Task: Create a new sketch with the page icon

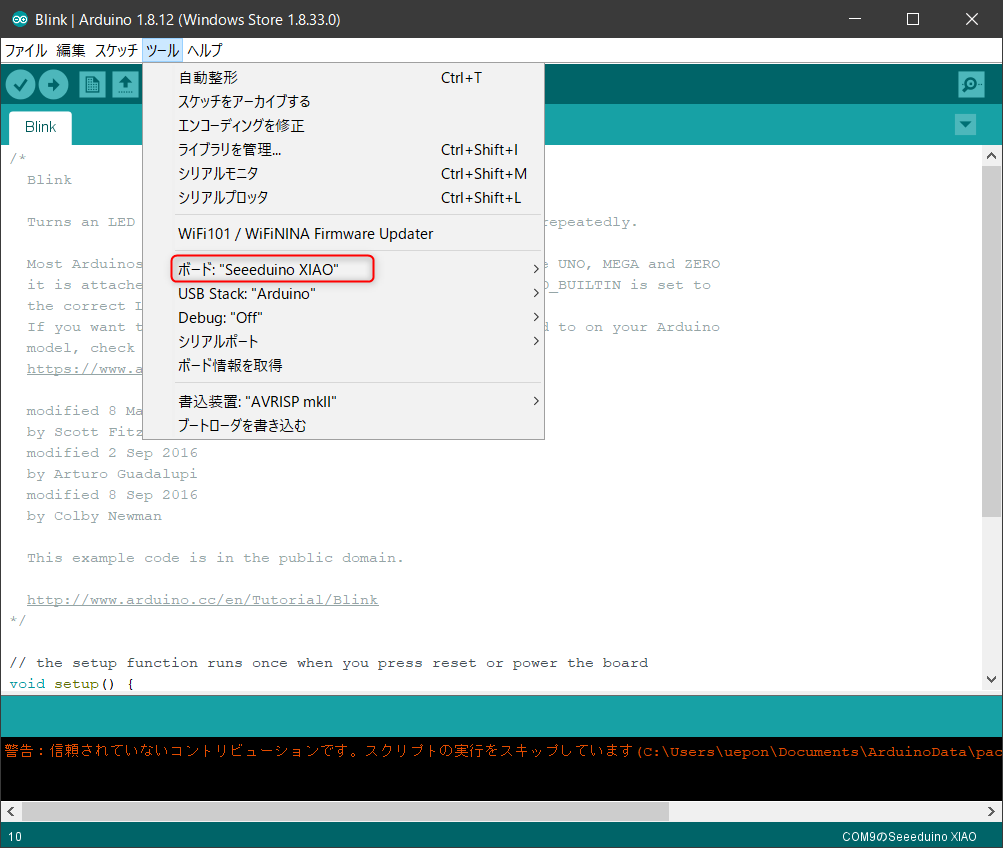Action: coord(92,84)
